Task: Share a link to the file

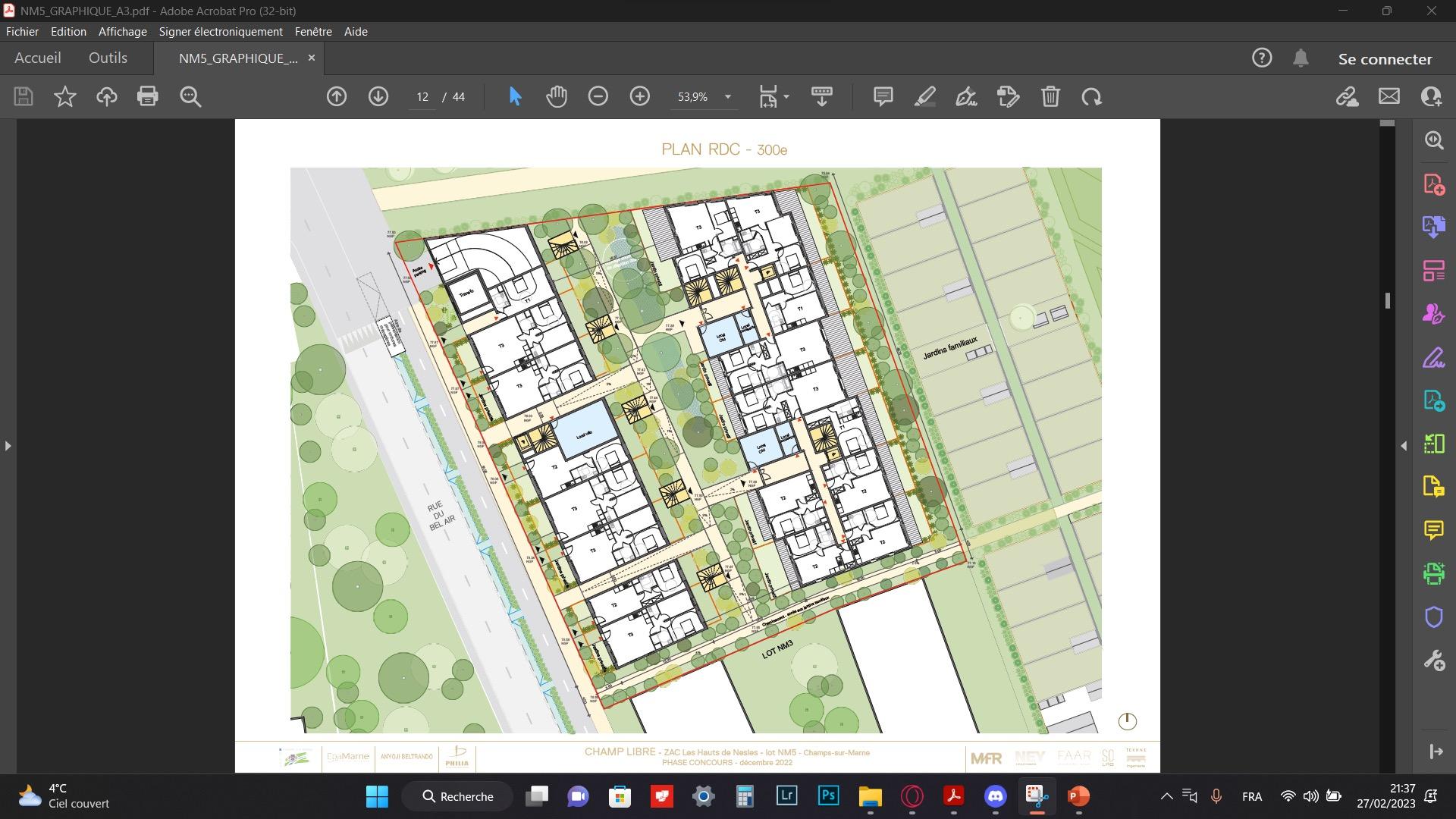Action: coord(1348,96)
